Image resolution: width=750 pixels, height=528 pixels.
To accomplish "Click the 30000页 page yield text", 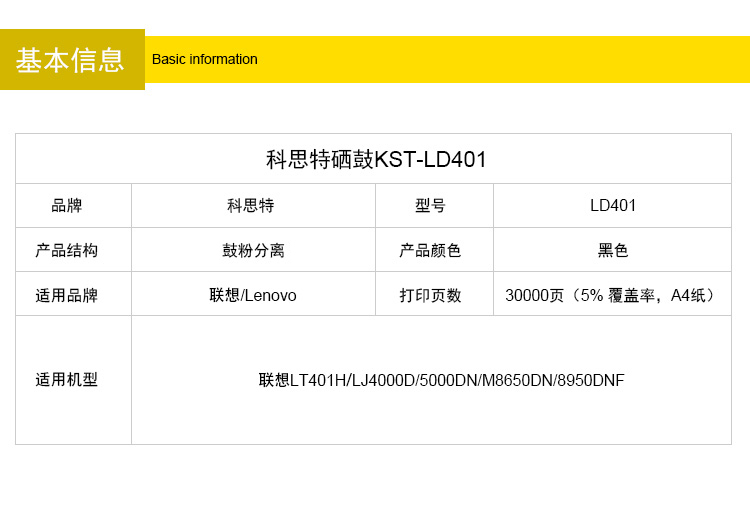I will [x=535, y=295].
